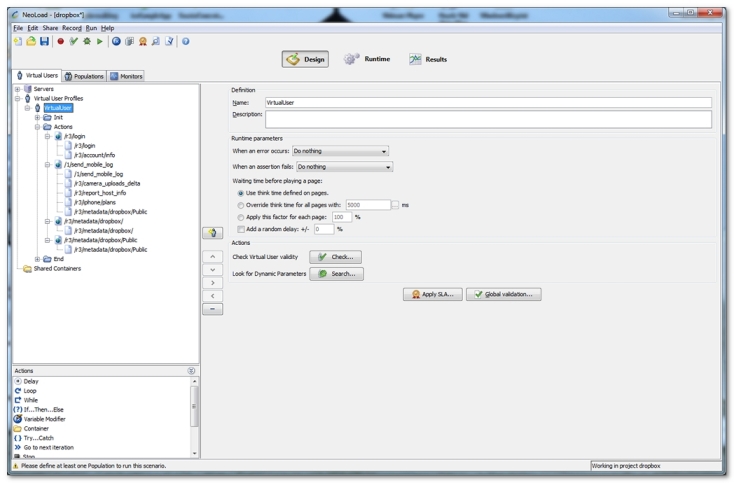This screenshot has width=734, height=483.
Task: Select the Shared Containers tree item
Action: click(57, 269)
